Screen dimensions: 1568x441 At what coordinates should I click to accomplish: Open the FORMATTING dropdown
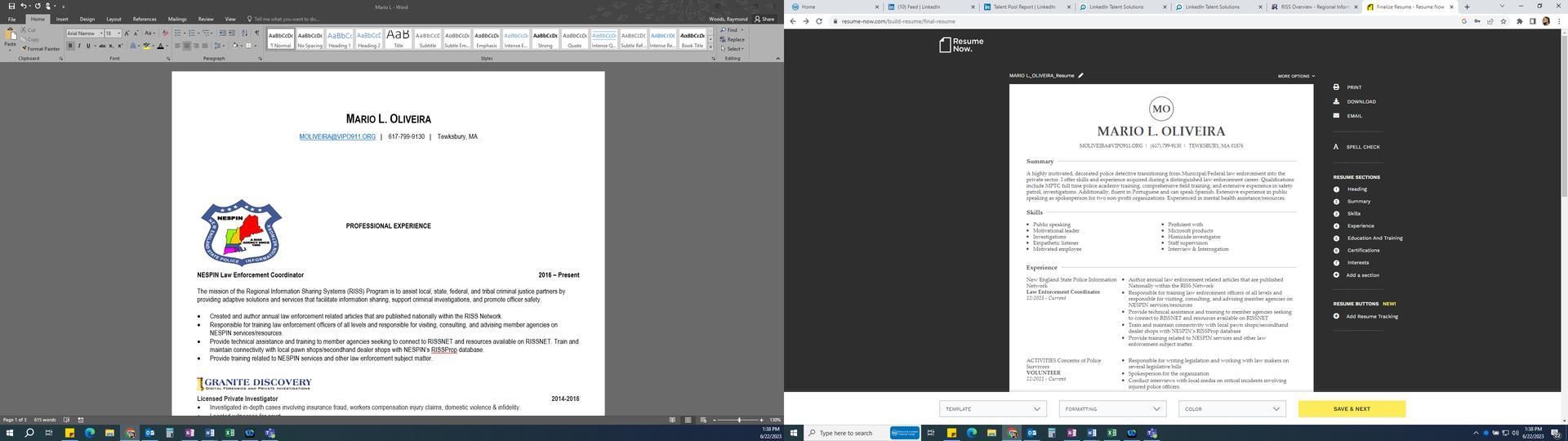[x=1112, y=408]
